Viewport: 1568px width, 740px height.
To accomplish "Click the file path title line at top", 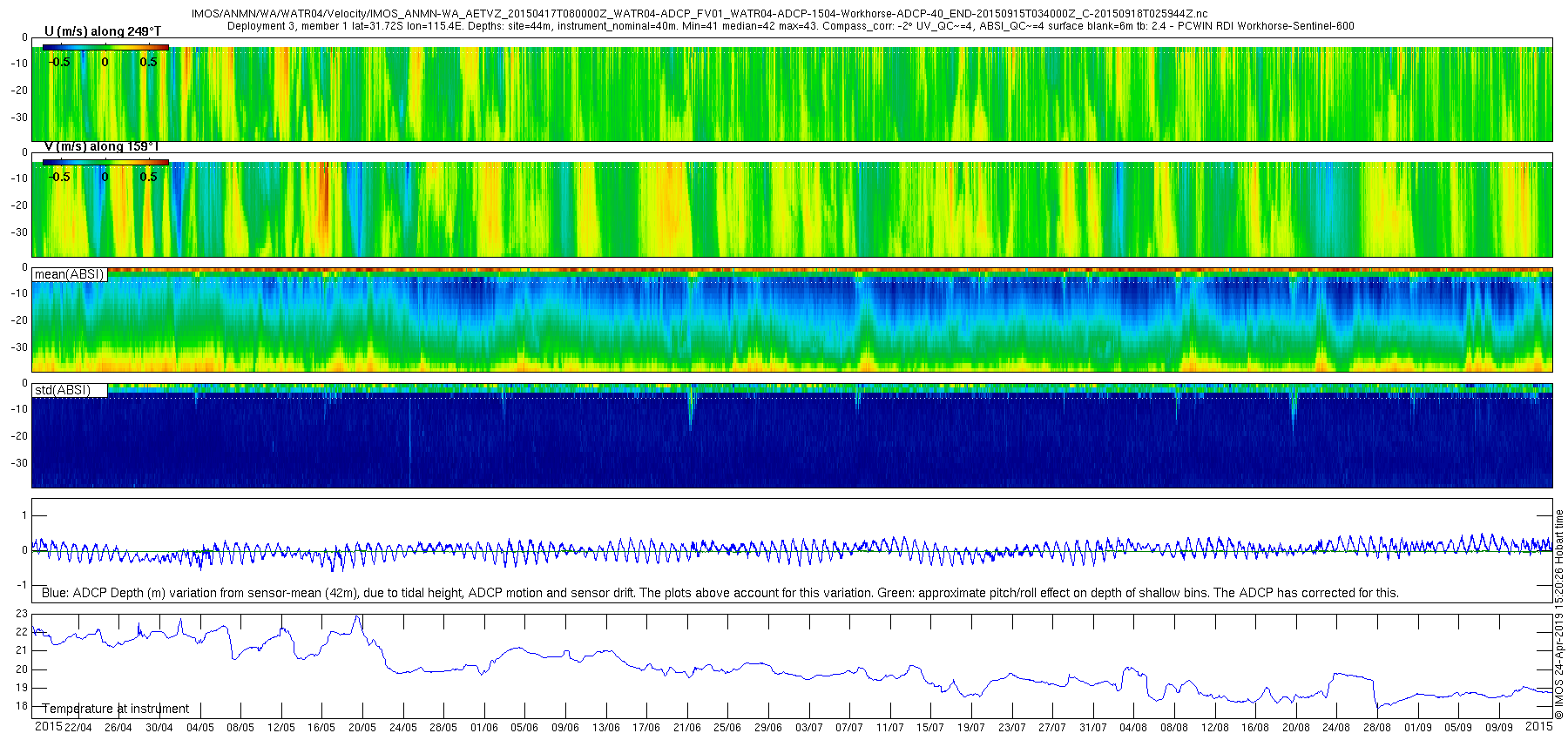I will pyautogui.click(x=700, y=14).
